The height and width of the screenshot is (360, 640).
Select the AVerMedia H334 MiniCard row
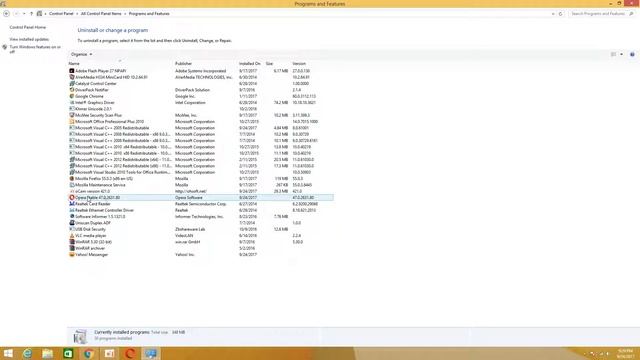pyautogui.click(x=200, y=77)
